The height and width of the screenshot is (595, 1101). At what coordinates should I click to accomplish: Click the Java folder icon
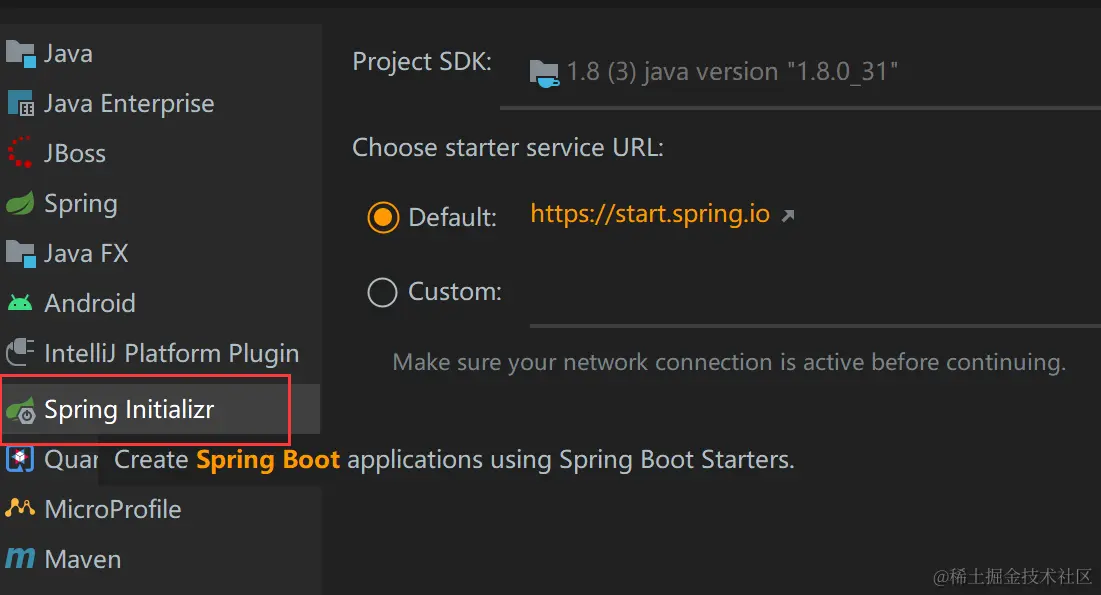coord(20,53)
